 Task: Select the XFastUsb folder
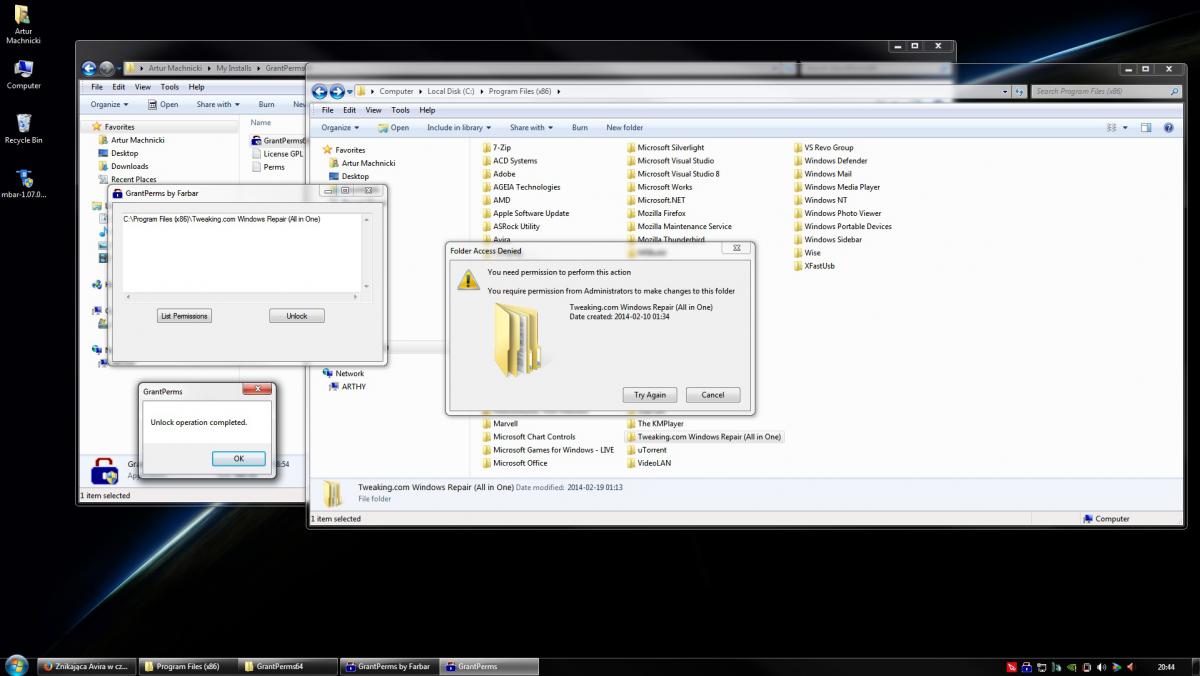tap(814, 266)
